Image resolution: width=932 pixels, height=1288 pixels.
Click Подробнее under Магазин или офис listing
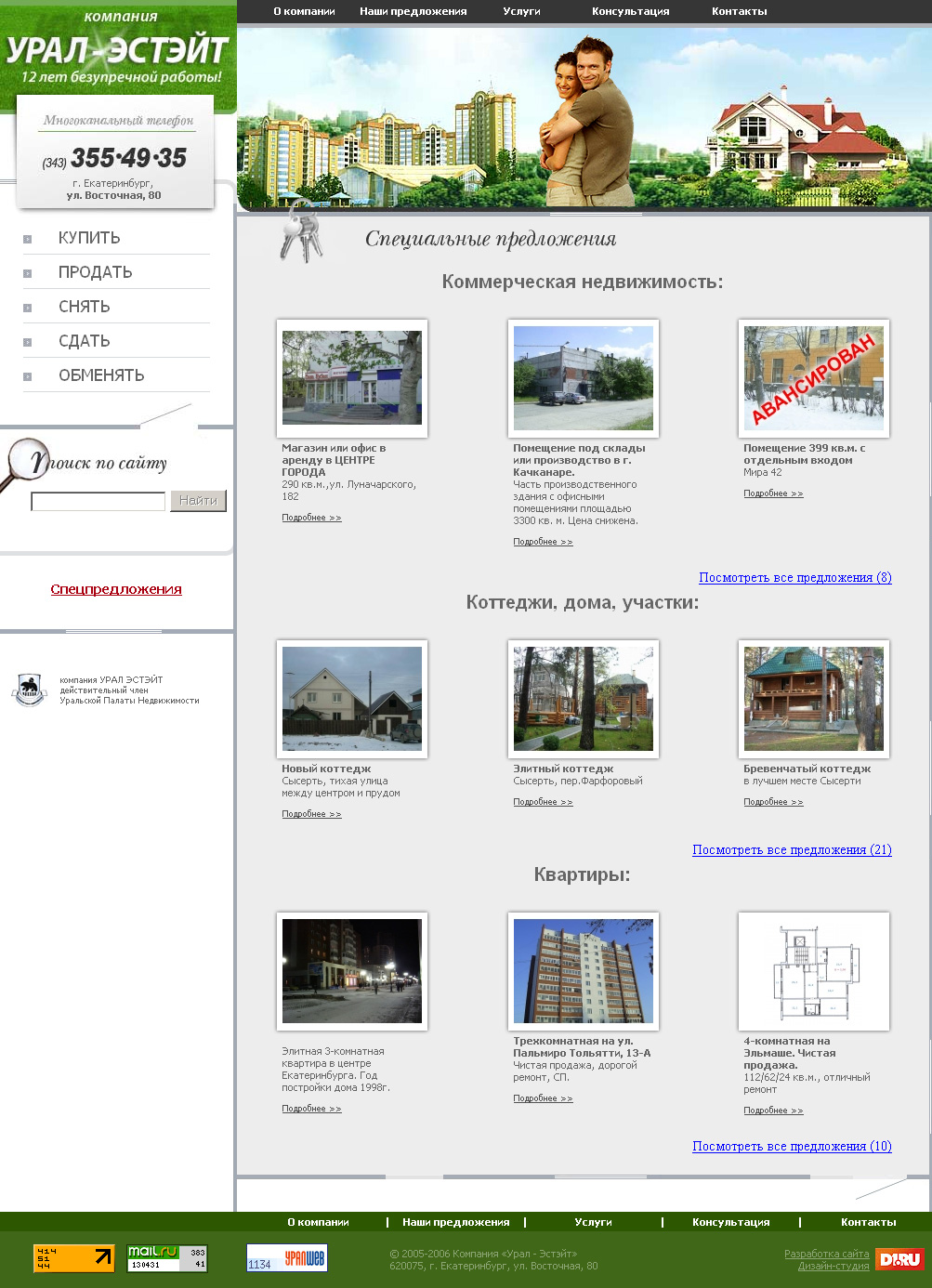311,518
